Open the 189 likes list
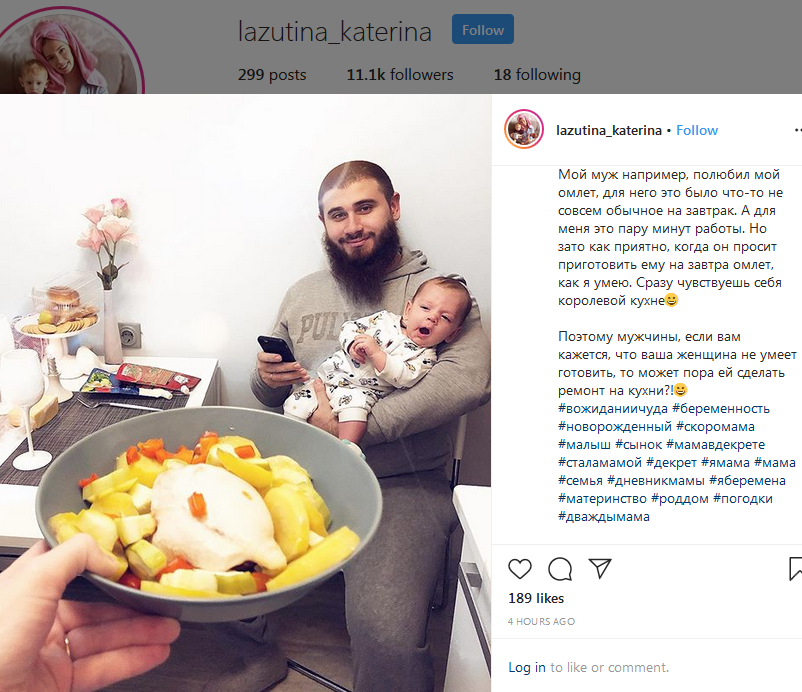Image resolution: width=802 pixels, height=692 pixels. pos(536,598)
